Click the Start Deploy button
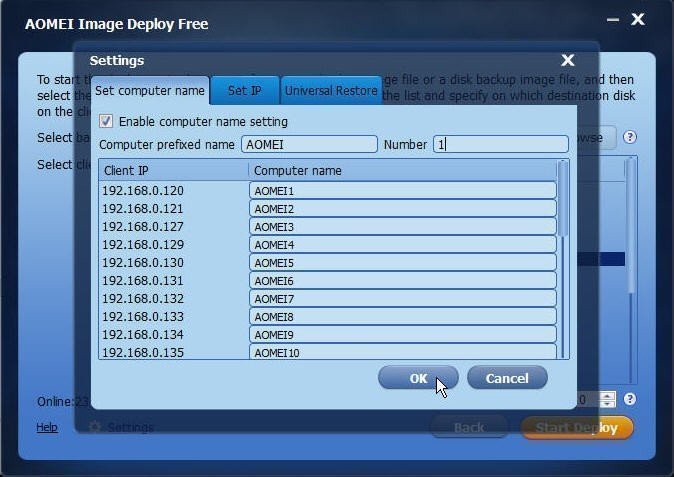 click(x=577, y=428)
